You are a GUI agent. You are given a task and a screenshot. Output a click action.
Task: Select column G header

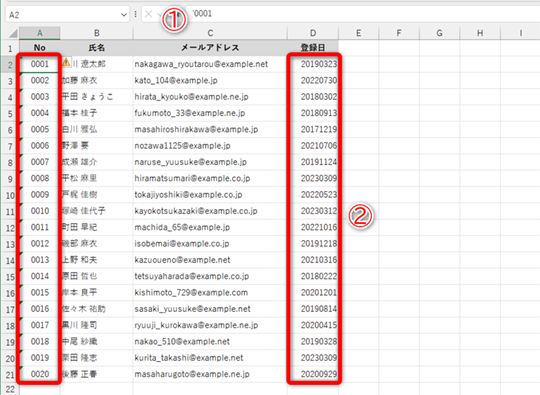coord(439,33)
